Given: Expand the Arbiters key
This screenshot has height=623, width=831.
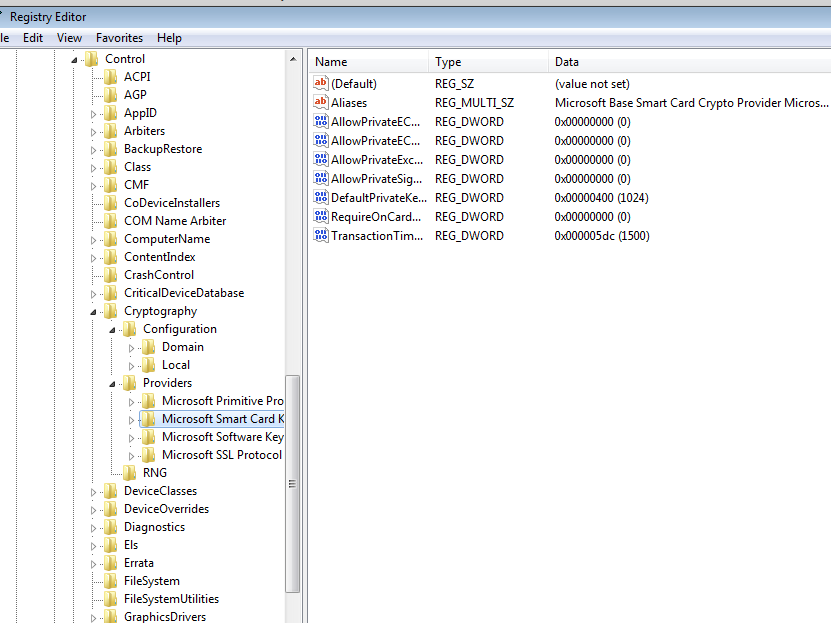Looking at the screenshot, I should [93, 132].
